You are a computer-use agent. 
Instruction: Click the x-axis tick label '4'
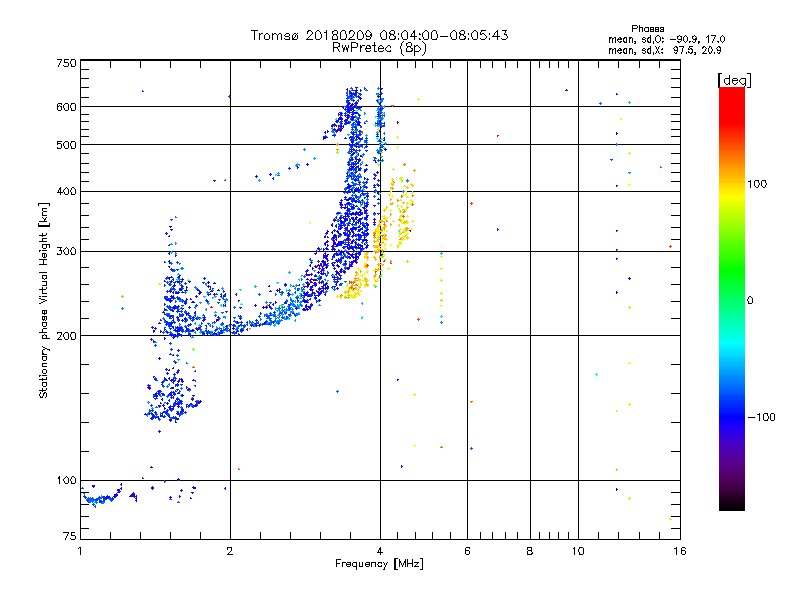(380, 551)
